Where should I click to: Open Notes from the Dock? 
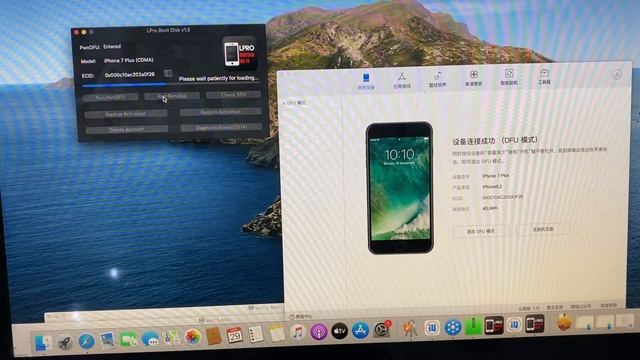(277, 333)
